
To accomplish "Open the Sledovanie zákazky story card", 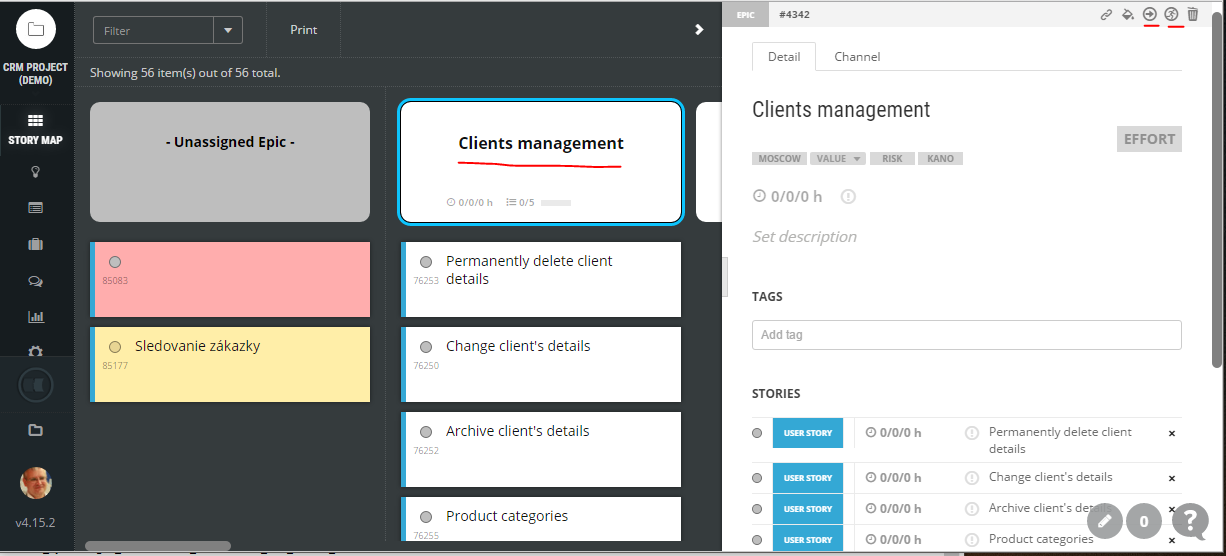I will (x=230, y=364).
